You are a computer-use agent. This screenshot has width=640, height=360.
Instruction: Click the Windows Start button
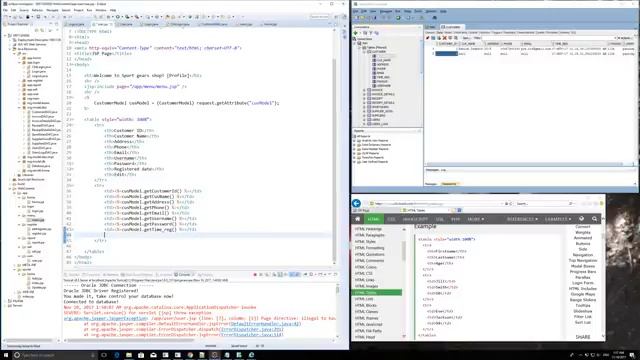(5, 355)
